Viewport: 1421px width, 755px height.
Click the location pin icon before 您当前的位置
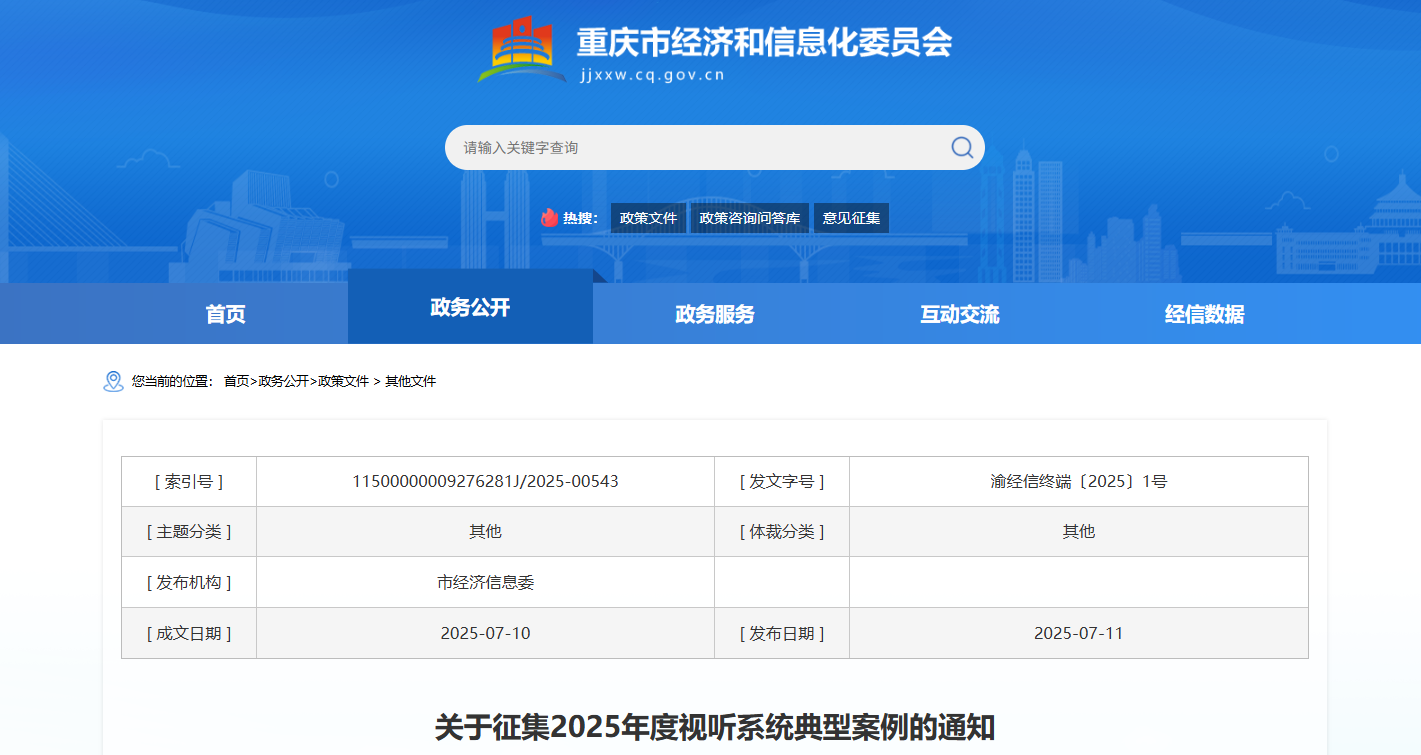[113, 381]
